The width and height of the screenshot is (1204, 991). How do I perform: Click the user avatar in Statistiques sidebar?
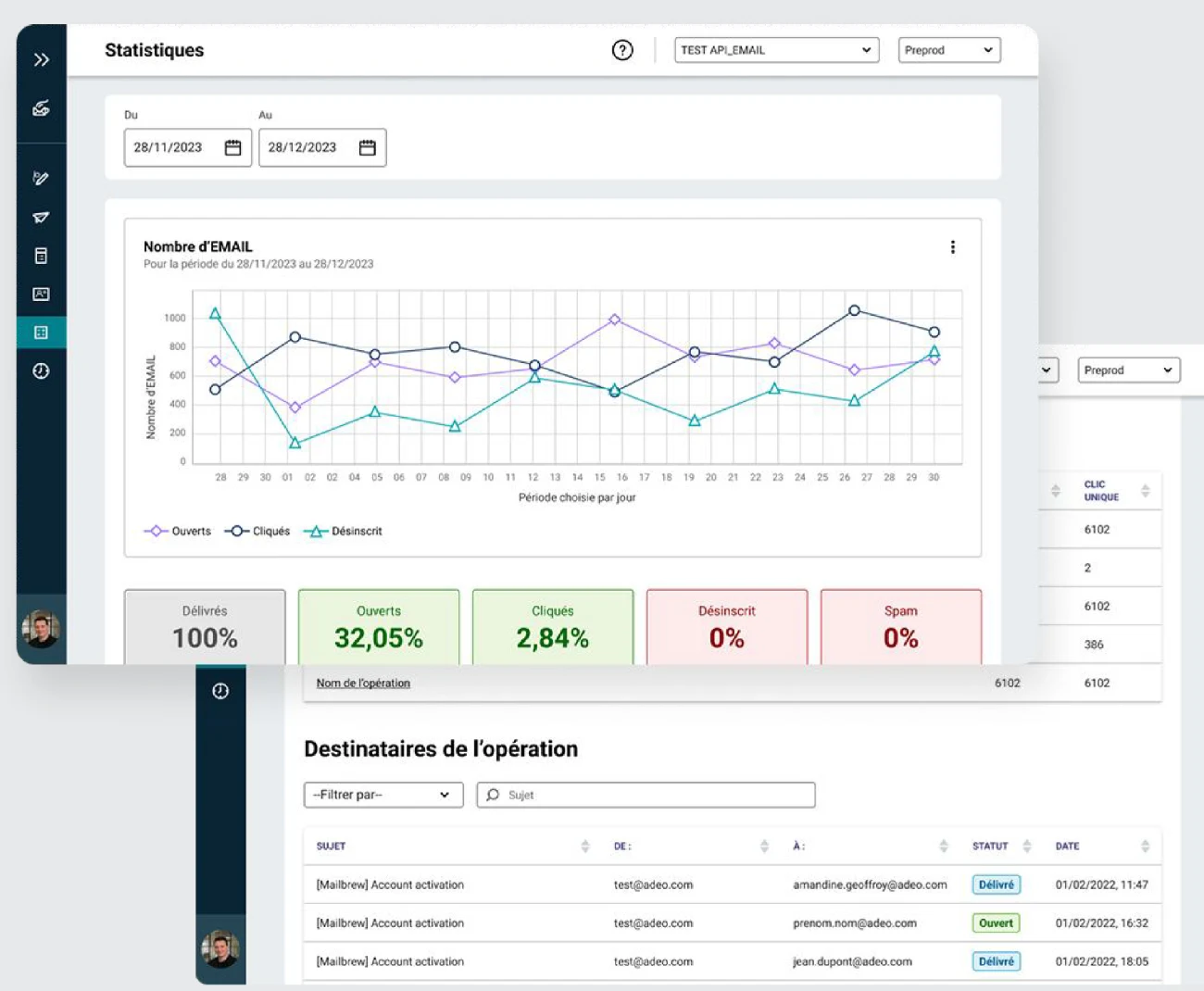pos(41,629)
